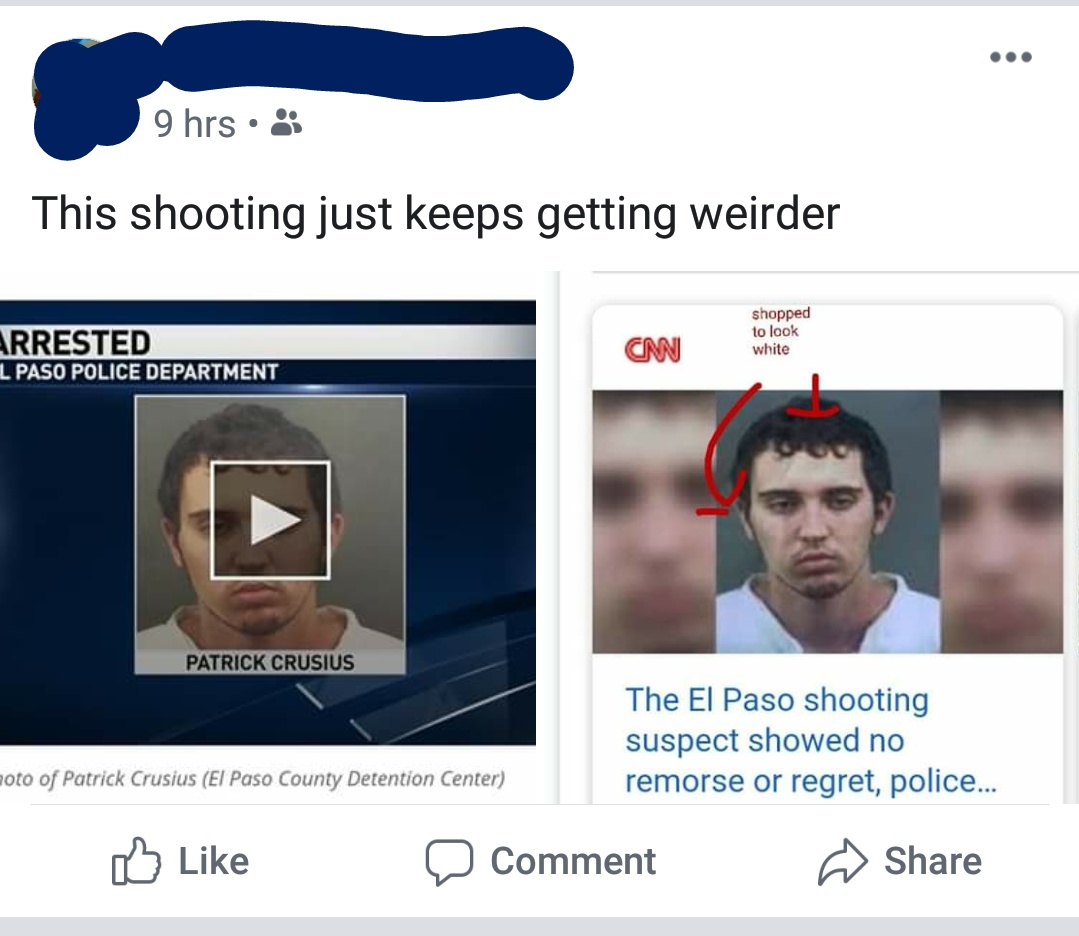
Task: Click the Patrick Crusius photo caption
Action: (252, 779)
